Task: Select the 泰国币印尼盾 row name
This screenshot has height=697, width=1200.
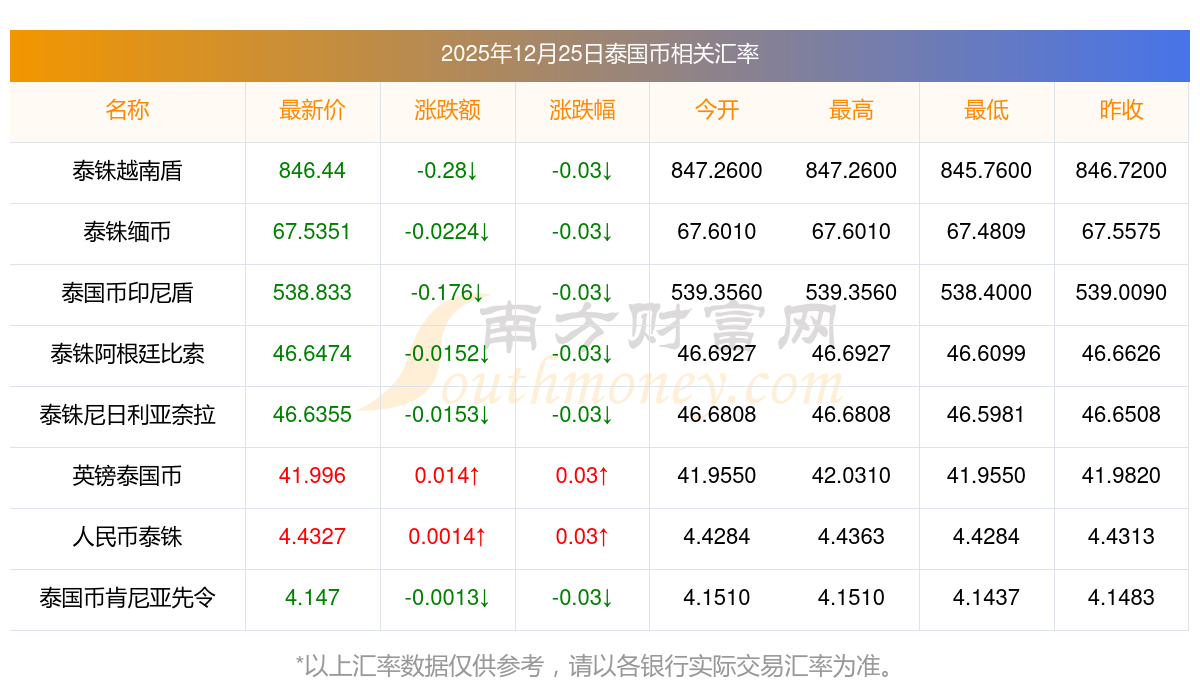Action: 127,293
